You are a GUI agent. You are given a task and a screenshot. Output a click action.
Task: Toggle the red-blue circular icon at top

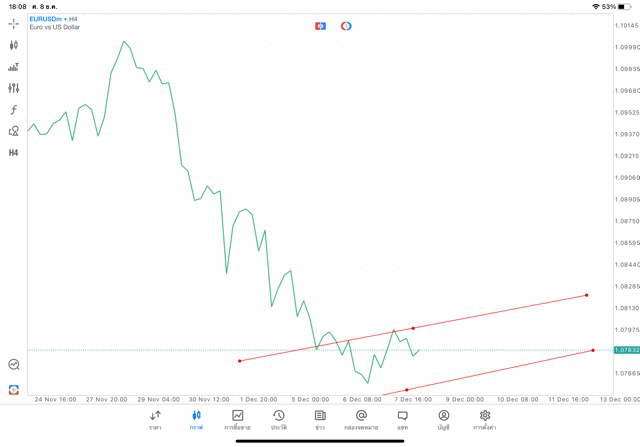pyautogui.click(x=346, y=26)
